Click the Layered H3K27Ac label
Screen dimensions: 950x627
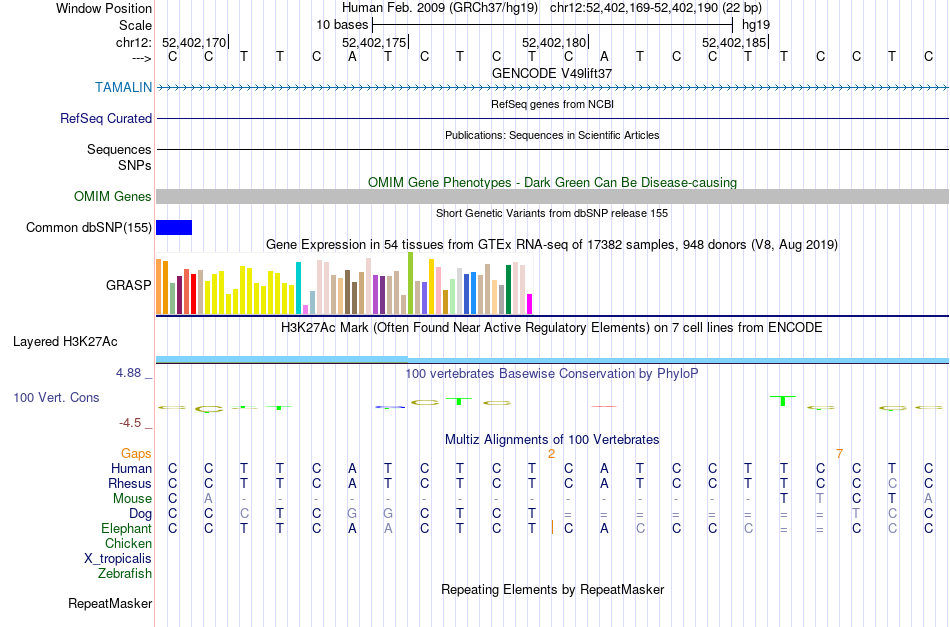[x=65, y=342]
